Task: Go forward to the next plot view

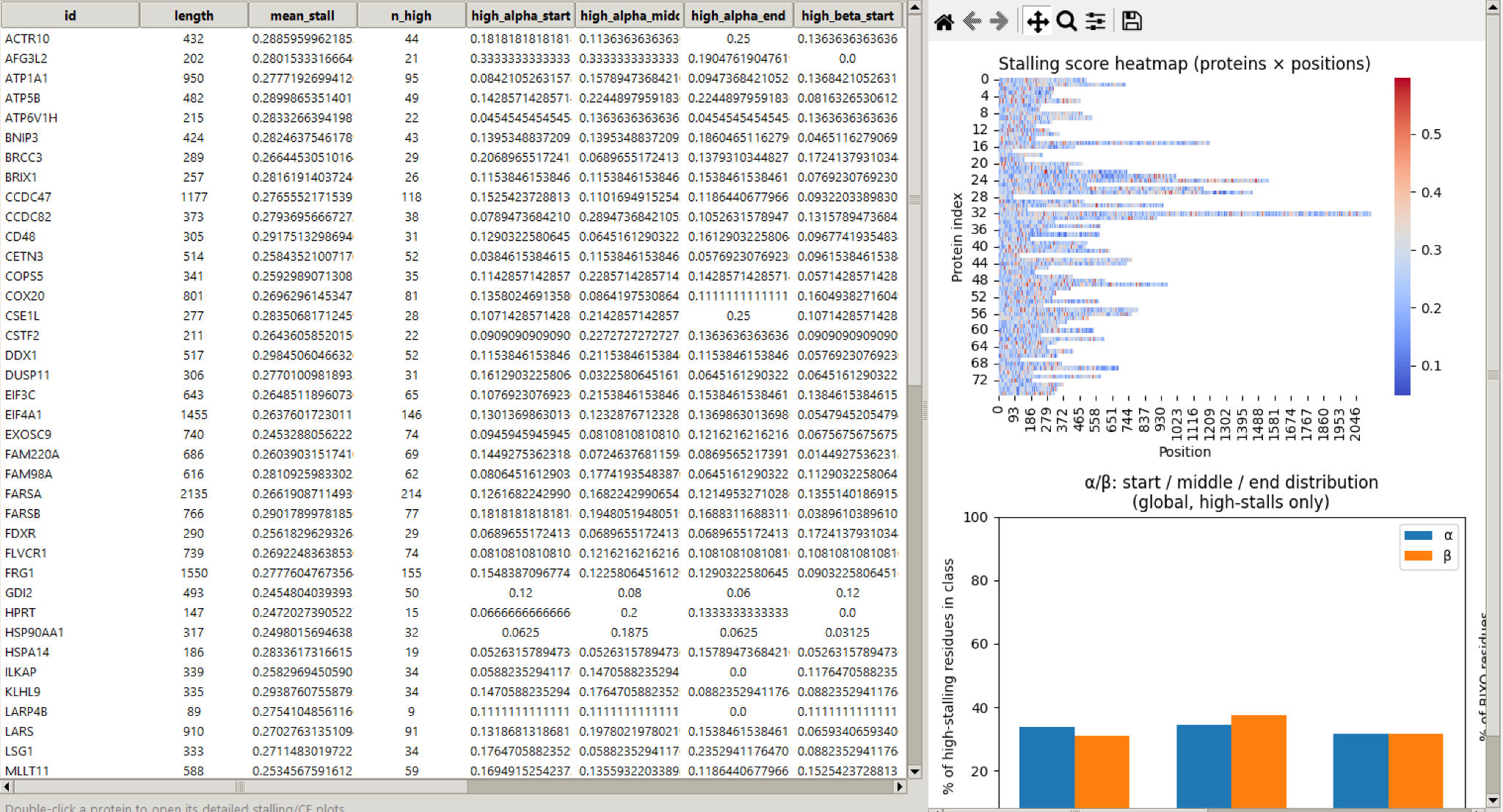Action: pos(999,21)
